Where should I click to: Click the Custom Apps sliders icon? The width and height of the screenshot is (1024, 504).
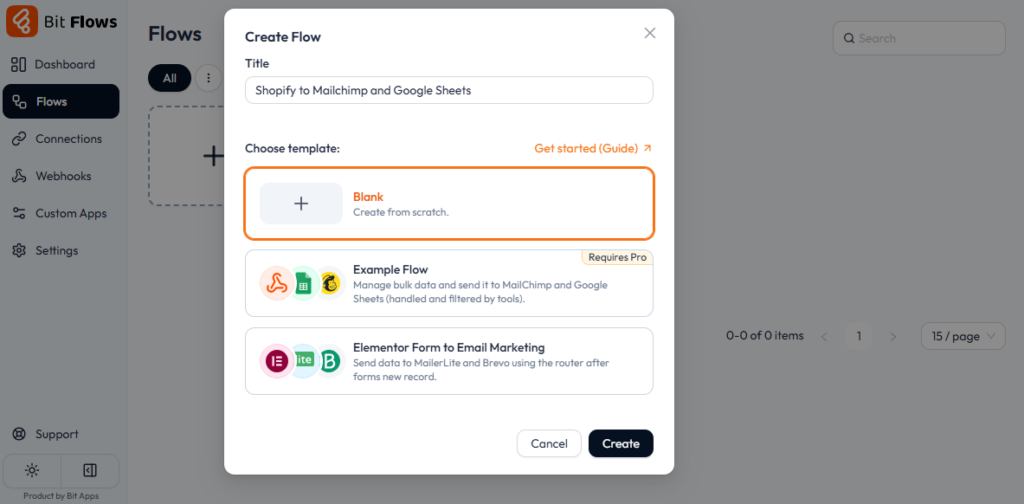tap(18, 213)
